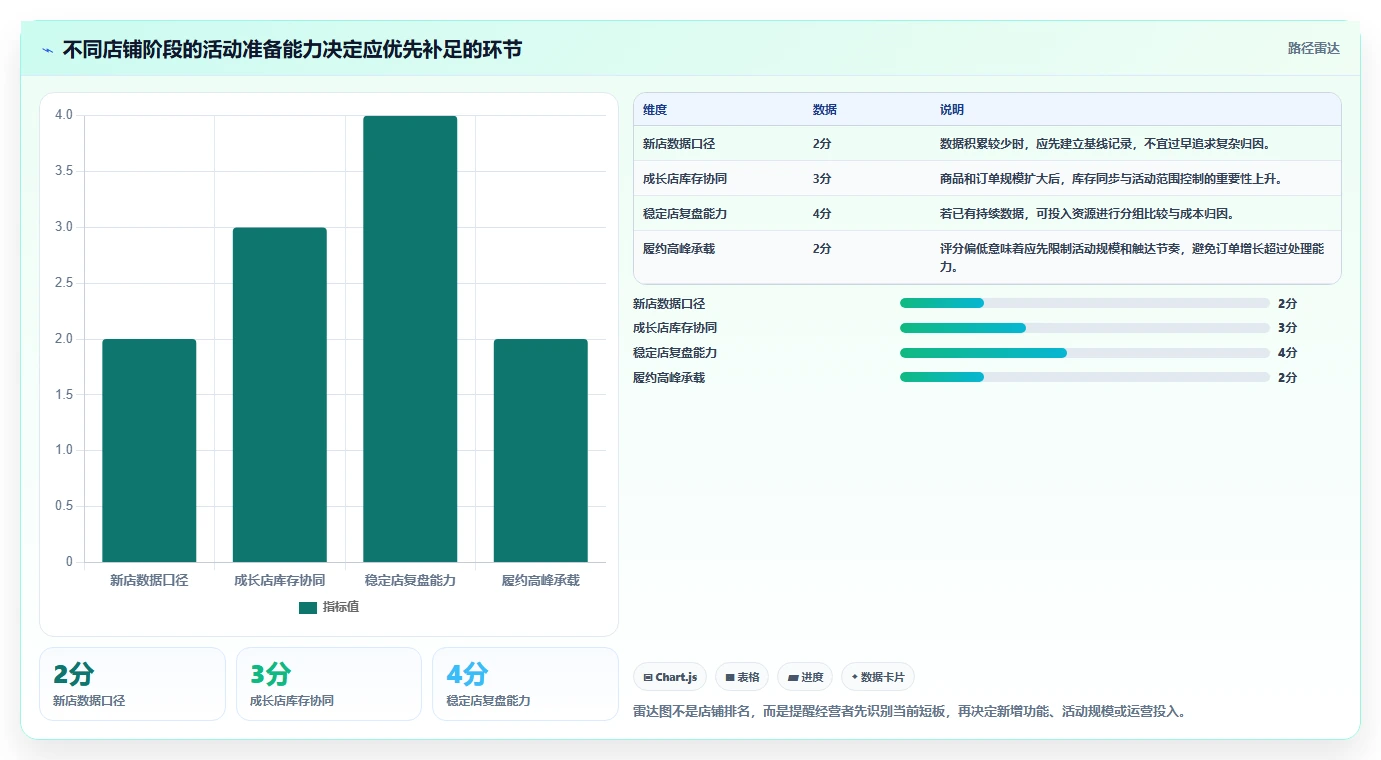Viewport: 1381px width, 760px height.
Task: Open the 4分 稳定店复盘能力 data card
Action: [525, 684]
